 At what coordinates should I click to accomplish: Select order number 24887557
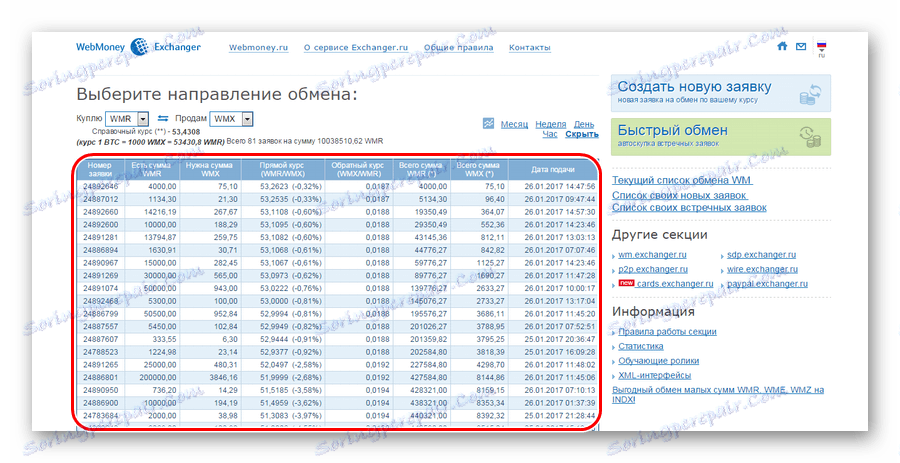click(100, 326)
